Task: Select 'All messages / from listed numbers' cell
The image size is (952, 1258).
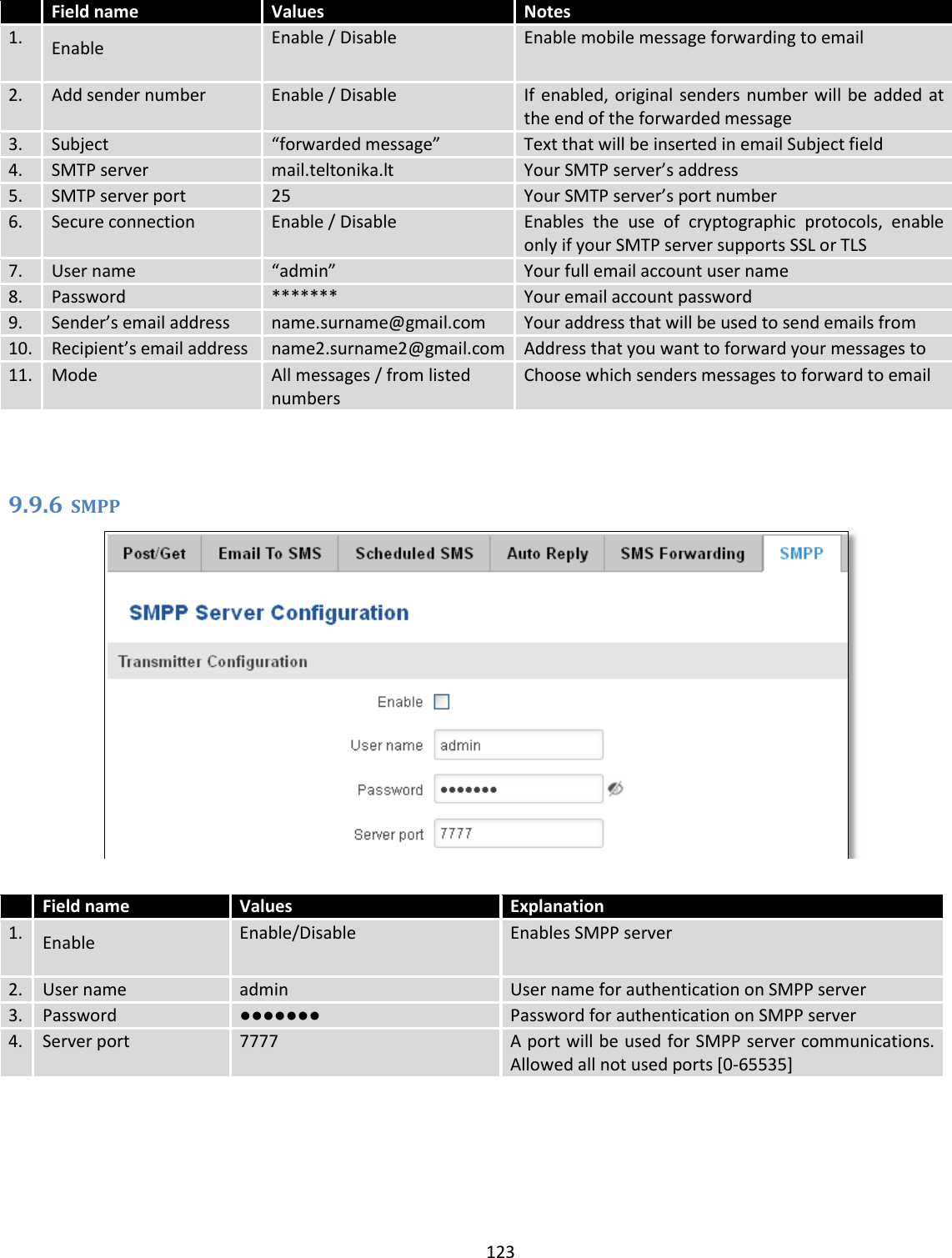Action: click(x=388, y=386)
